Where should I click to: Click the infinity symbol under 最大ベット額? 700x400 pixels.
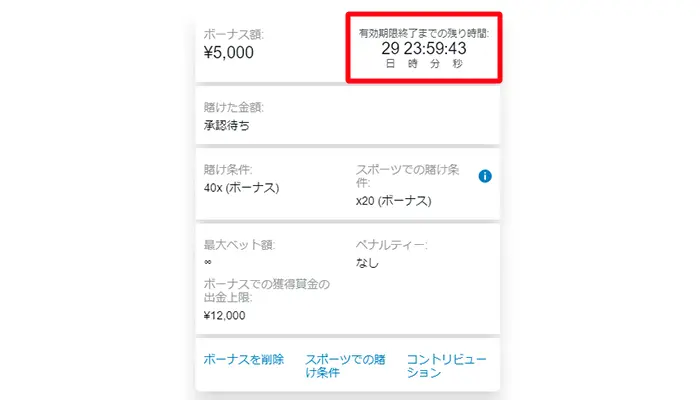click(x=208, y=262)
